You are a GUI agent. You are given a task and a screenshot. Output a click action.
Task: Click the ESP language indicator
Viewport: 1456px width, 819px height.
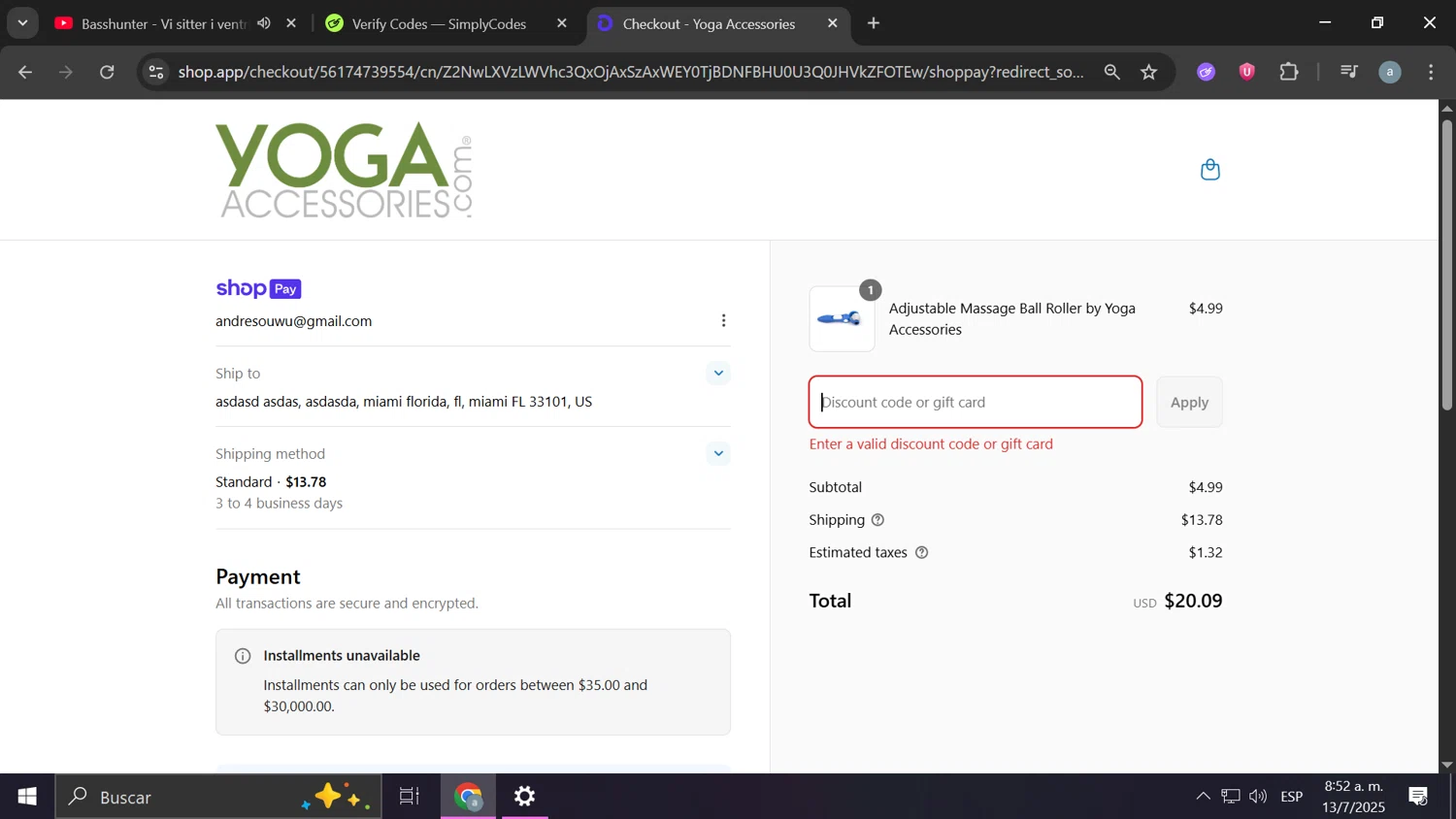pos(1292,797)
